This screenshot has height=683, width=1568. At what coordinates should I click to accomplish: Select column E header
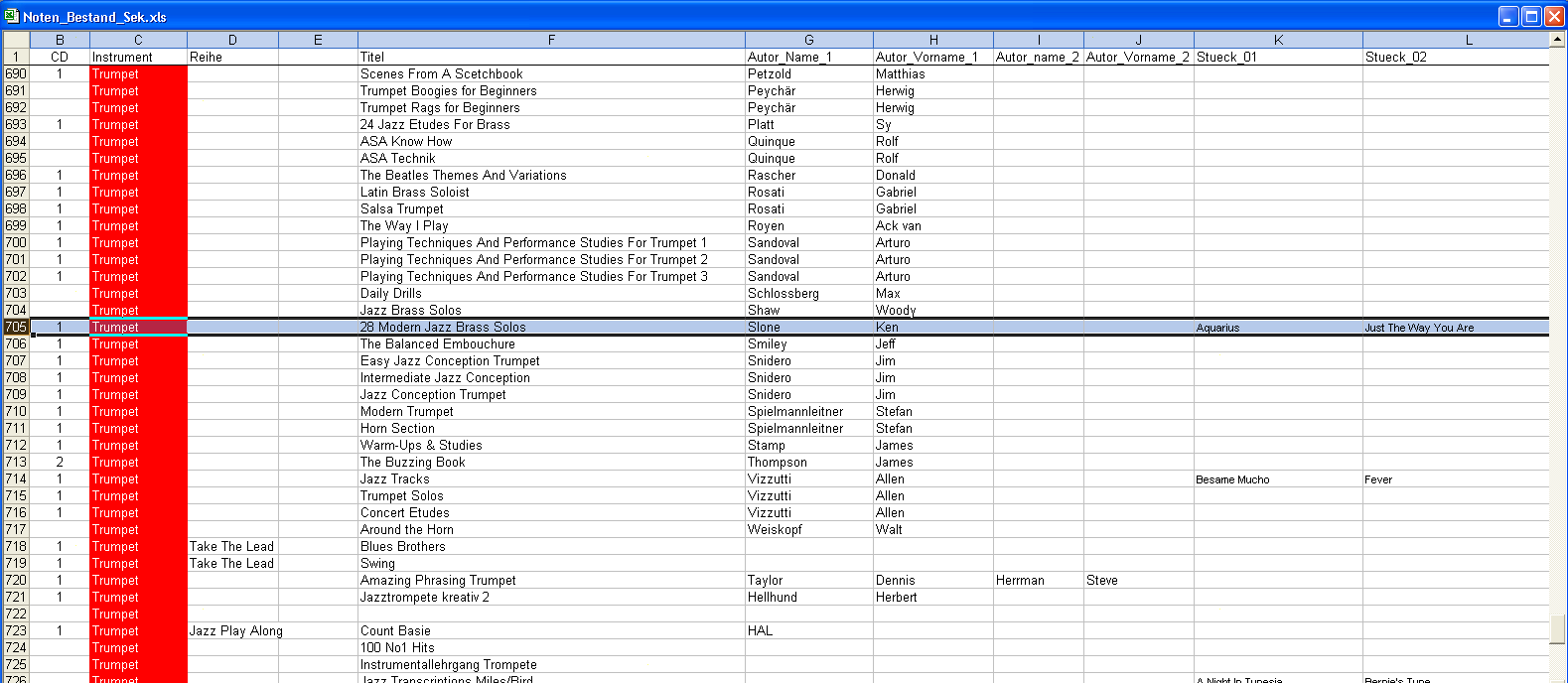(318, 40)
